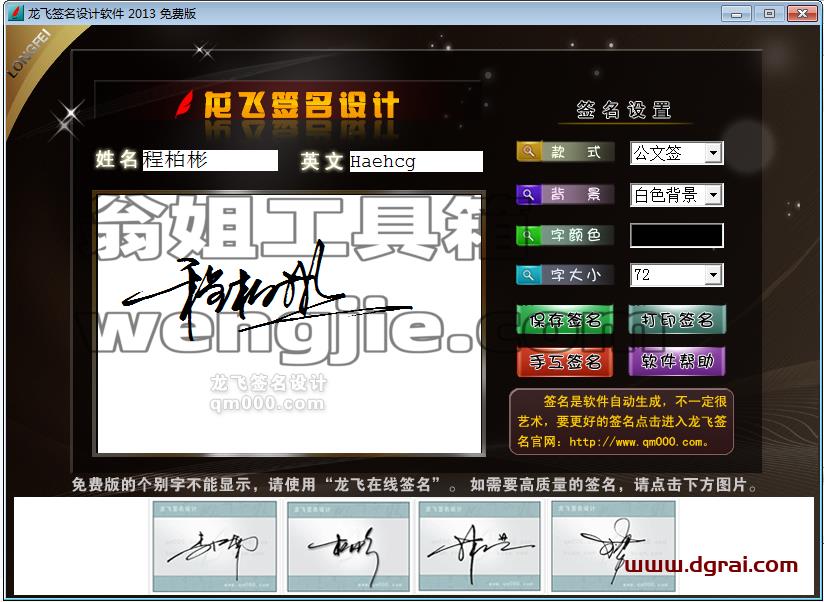Image resolution: width=824 pixels, height=602 pixels.
Task: Click the app icon in title bar
Action: (x=16, y=13)
